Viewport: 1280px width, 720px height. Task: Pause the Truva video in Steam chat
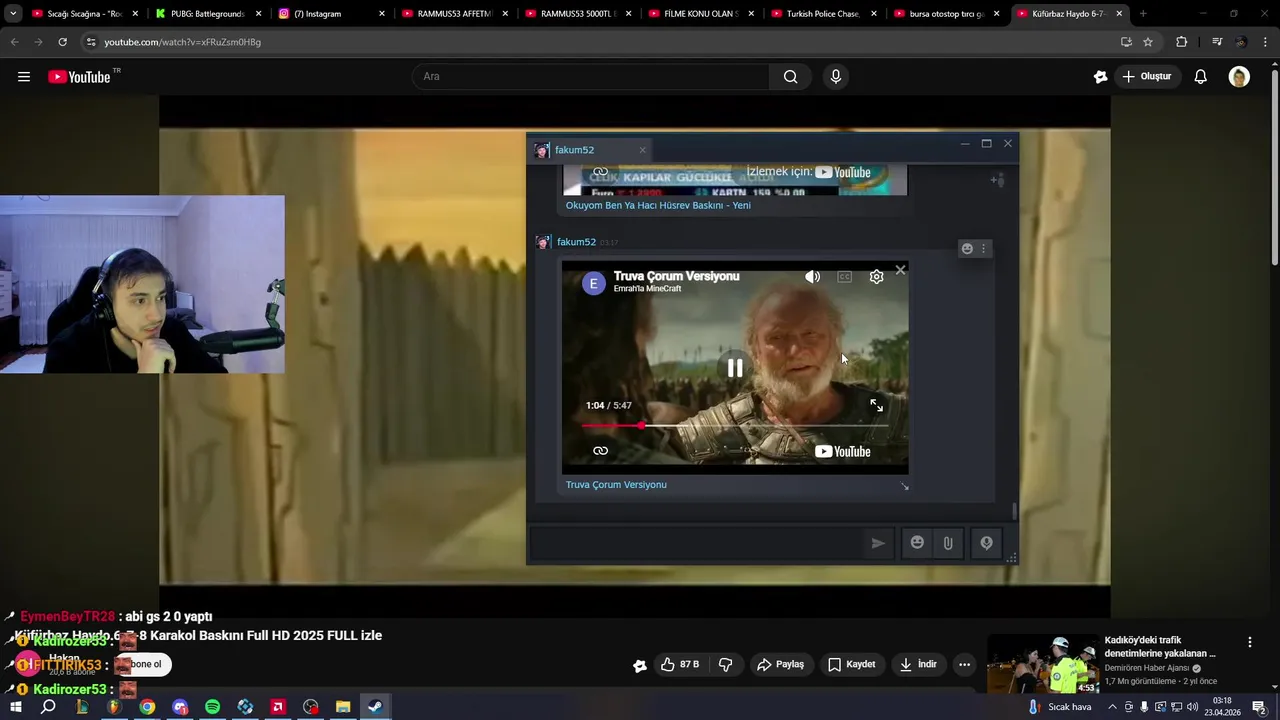735,368
